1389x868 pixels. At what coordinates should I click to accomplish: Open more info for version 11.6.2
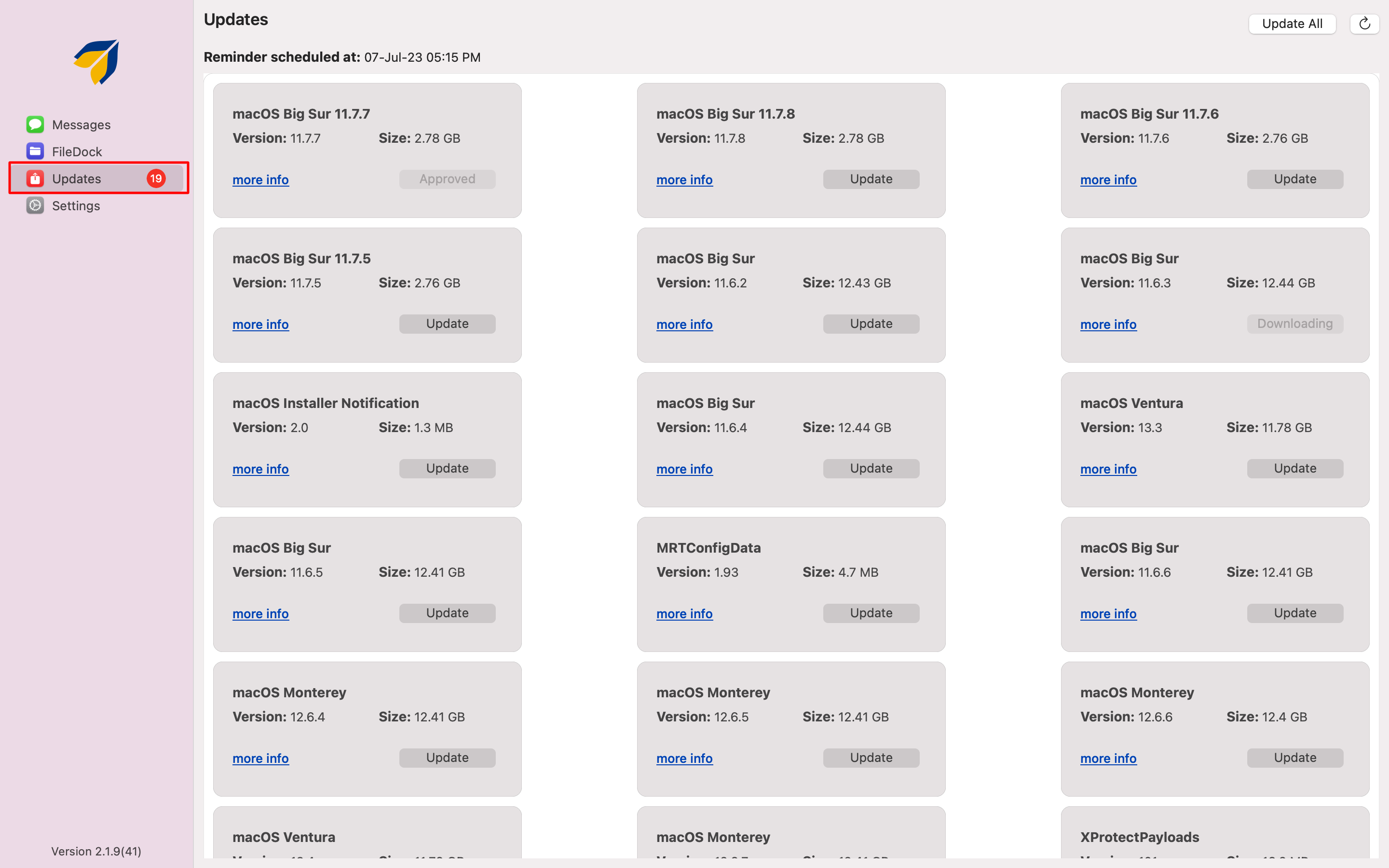(x=684, y=325)
